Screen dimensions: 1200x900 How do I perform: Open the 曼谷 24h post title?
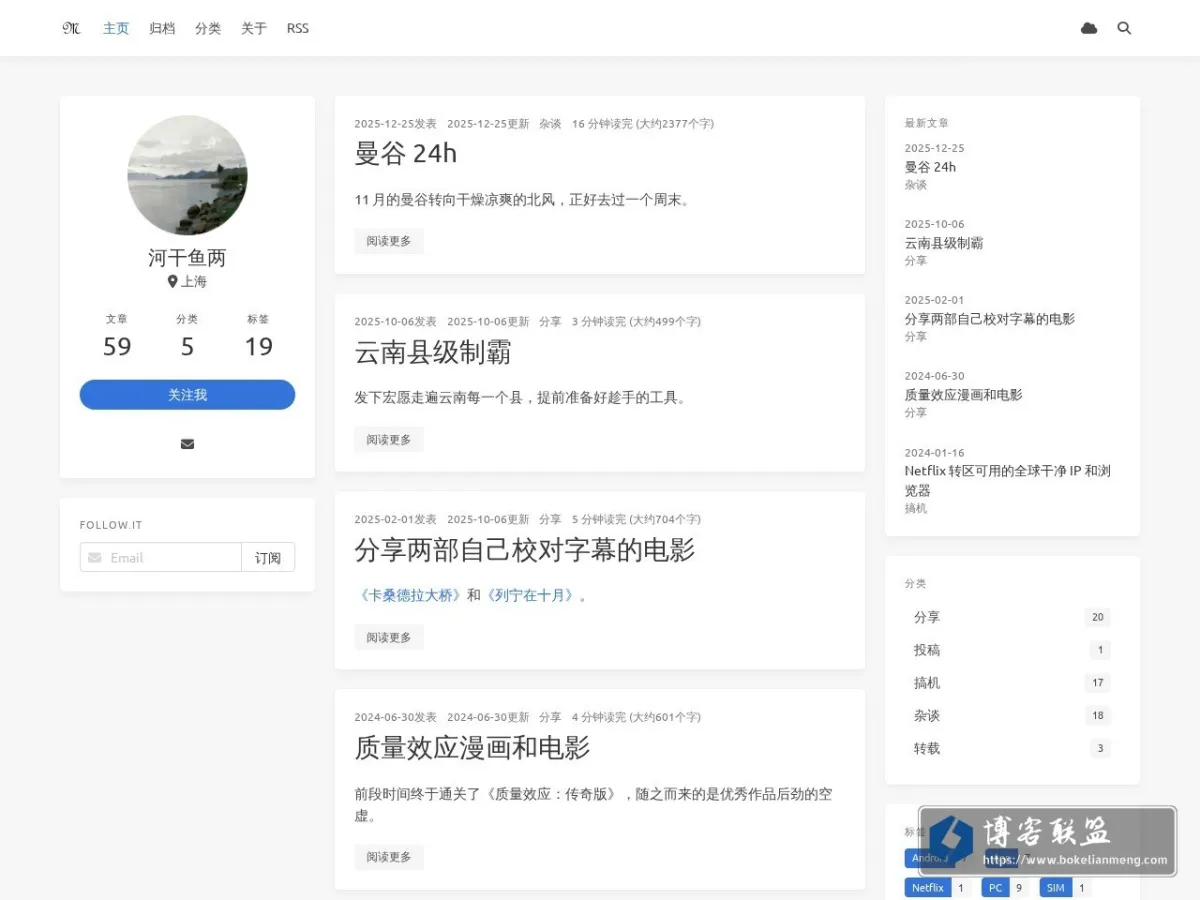[x=405, y=153]
